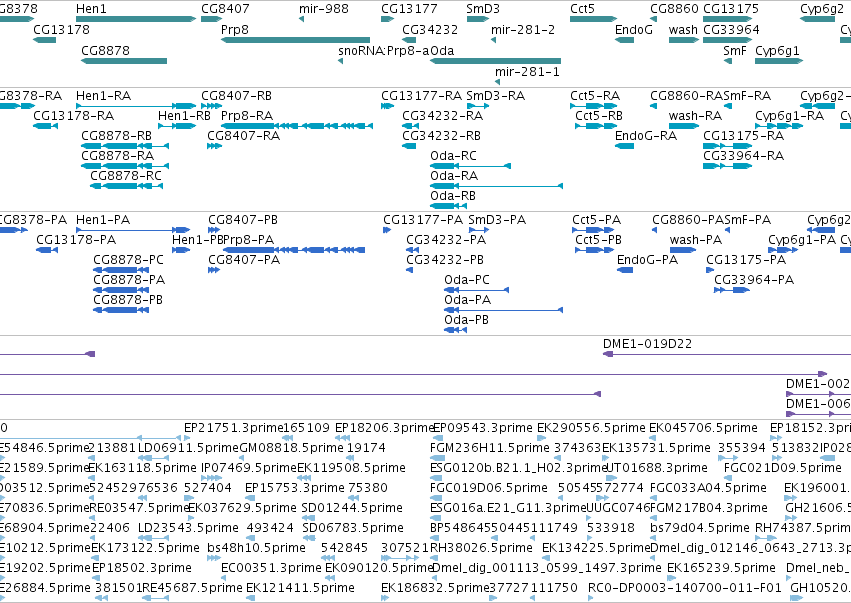Screen dimensions: 851x603
Task: Select the Oda-PA protein feature
Action: click(x=504, y=310)
